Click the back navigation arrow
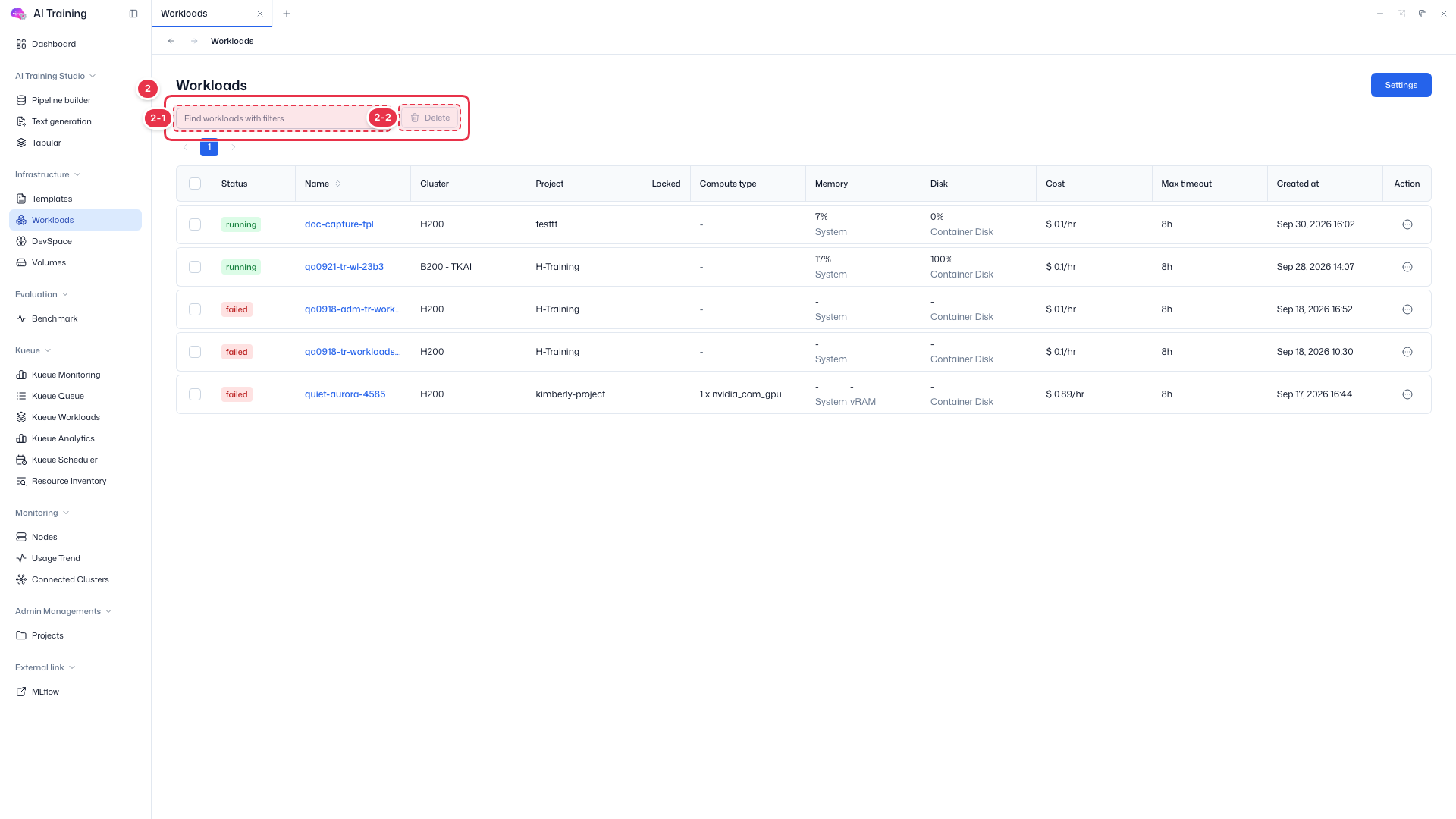 pos(171,41)
